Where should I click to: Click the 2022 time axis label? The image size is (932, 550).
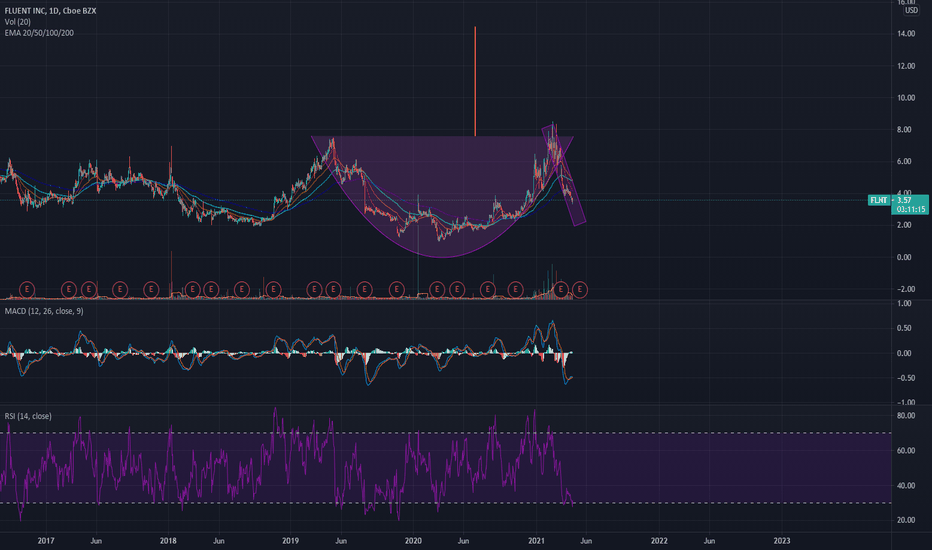[x=659, y=540]
